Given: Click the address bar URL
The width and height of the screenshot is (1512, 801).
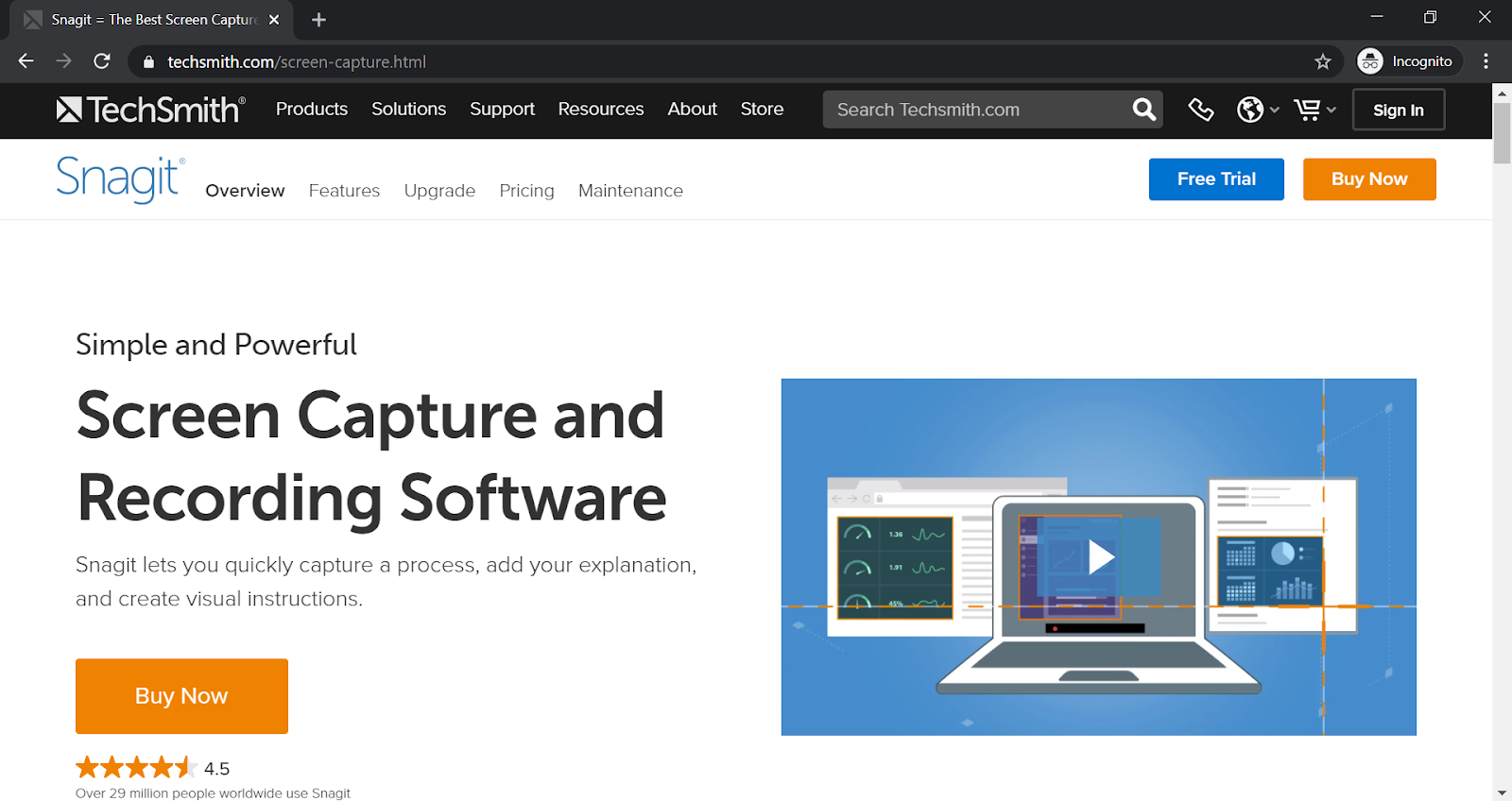Looking at the screenshot, I should 297,62.
